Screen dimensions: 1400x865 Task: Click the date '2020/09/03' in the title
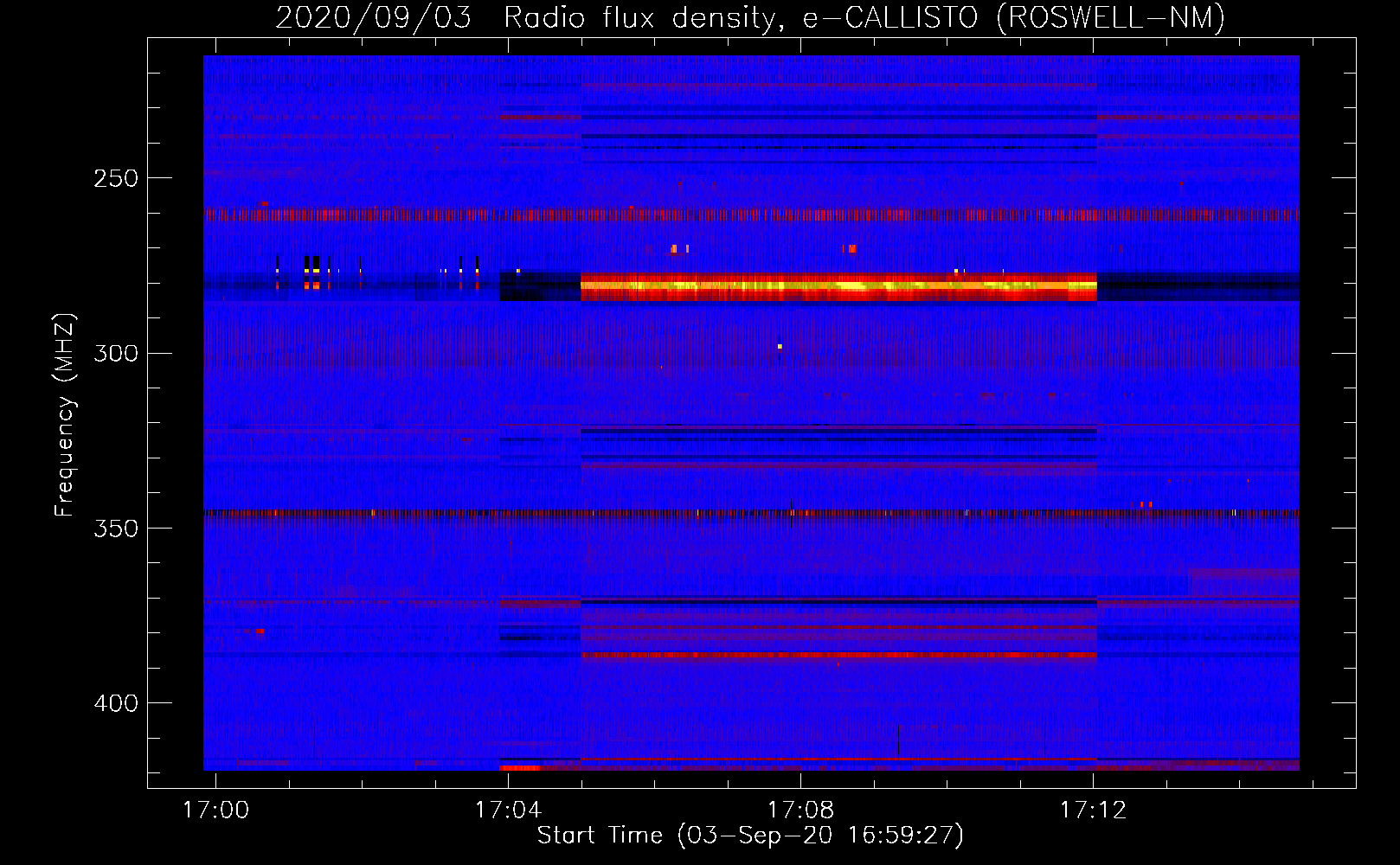tap(374, 17)
